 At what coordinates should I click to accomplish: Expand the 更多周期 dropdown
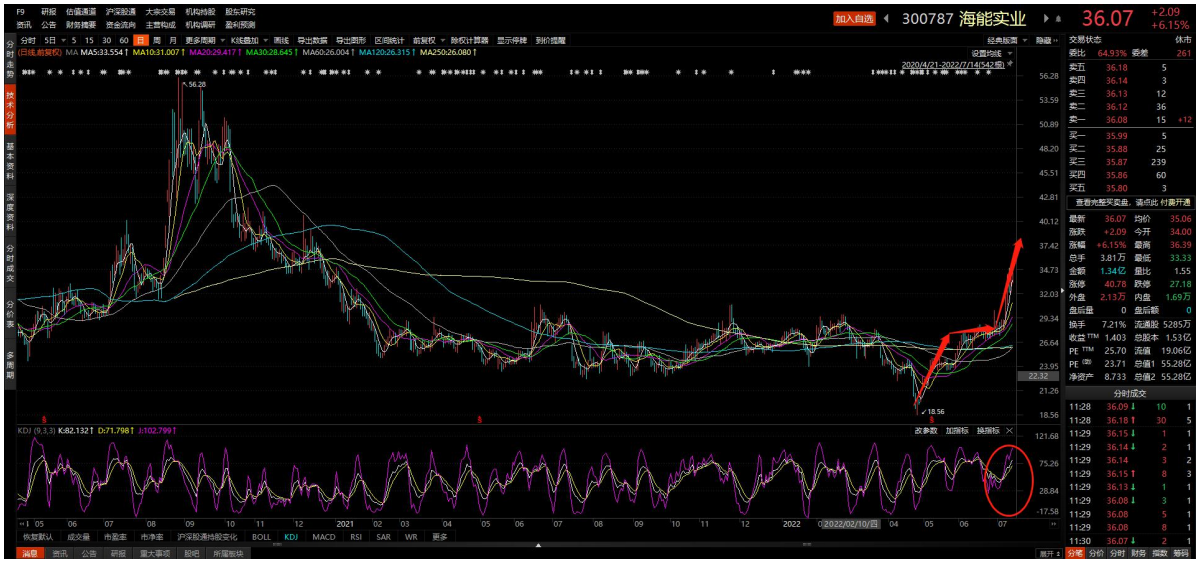click(x=203, y=40)
